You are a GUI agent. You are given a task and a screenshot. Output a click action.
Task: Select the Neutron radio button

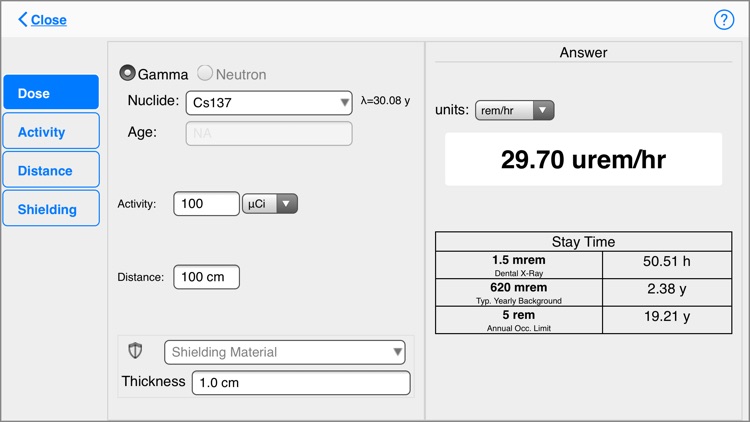click(x=205, y=73)
